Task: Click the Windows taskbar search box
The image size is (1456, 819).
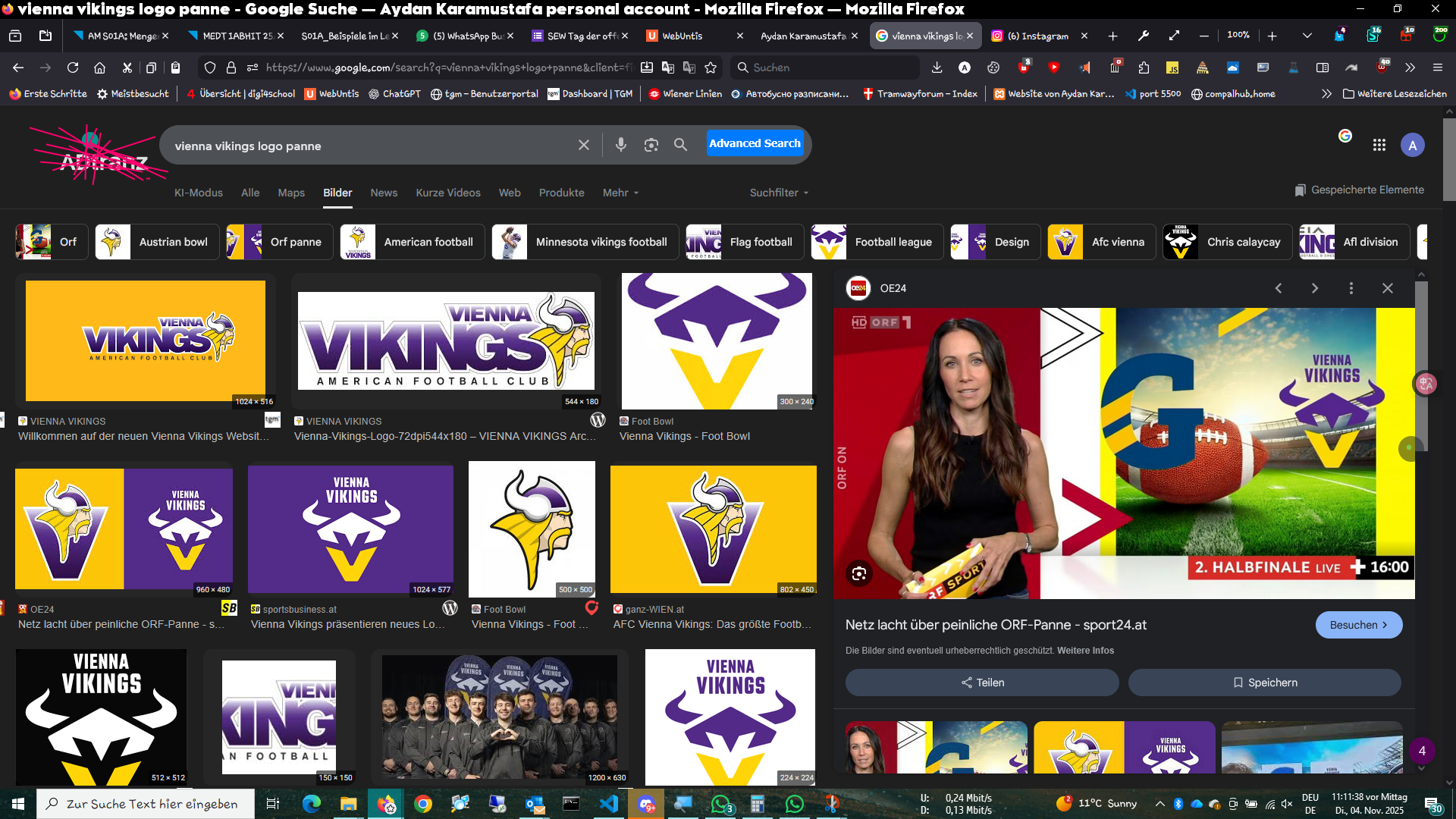Action: 146,804
